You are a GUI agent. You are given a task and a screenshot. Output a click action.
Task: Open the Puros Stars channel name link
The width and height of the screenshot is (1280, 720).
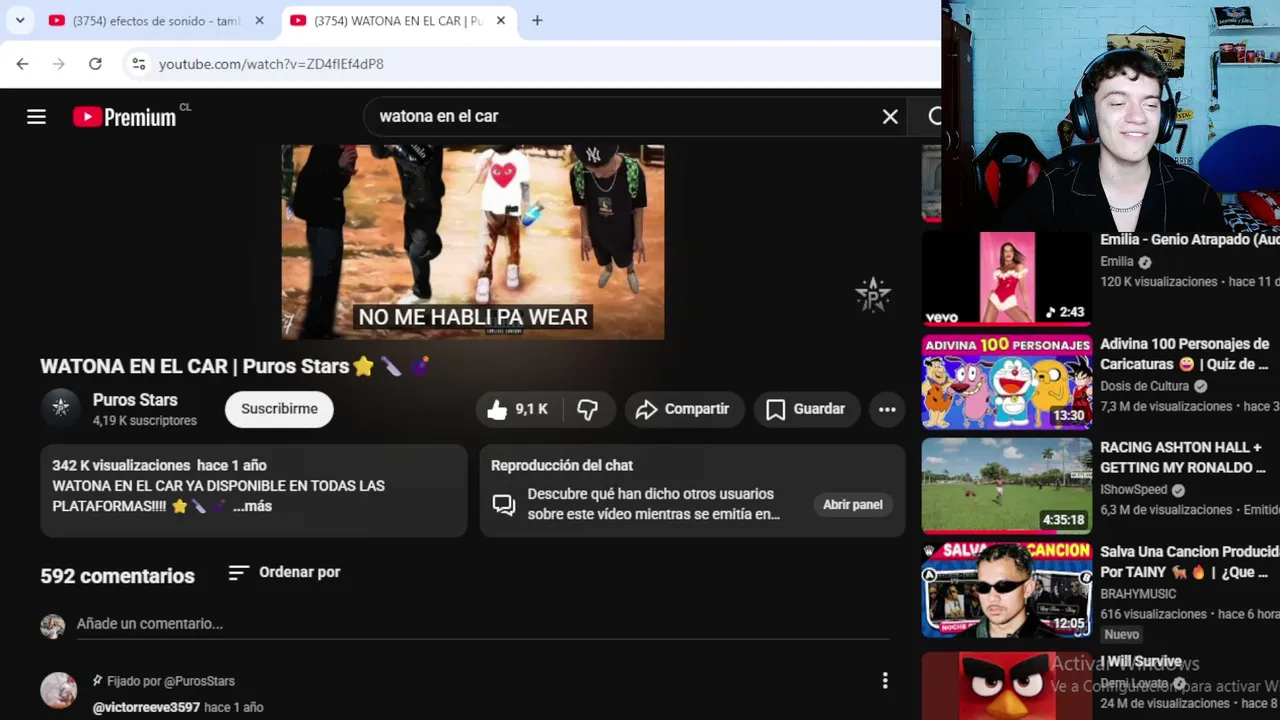(x=135, y=400)
